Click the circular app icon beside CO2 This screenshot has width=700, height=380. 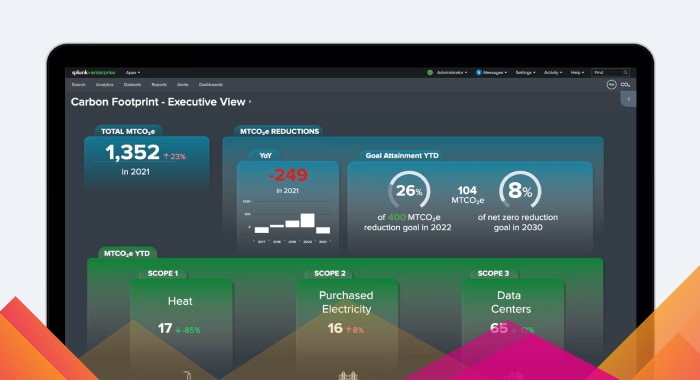tap(612, 84)
